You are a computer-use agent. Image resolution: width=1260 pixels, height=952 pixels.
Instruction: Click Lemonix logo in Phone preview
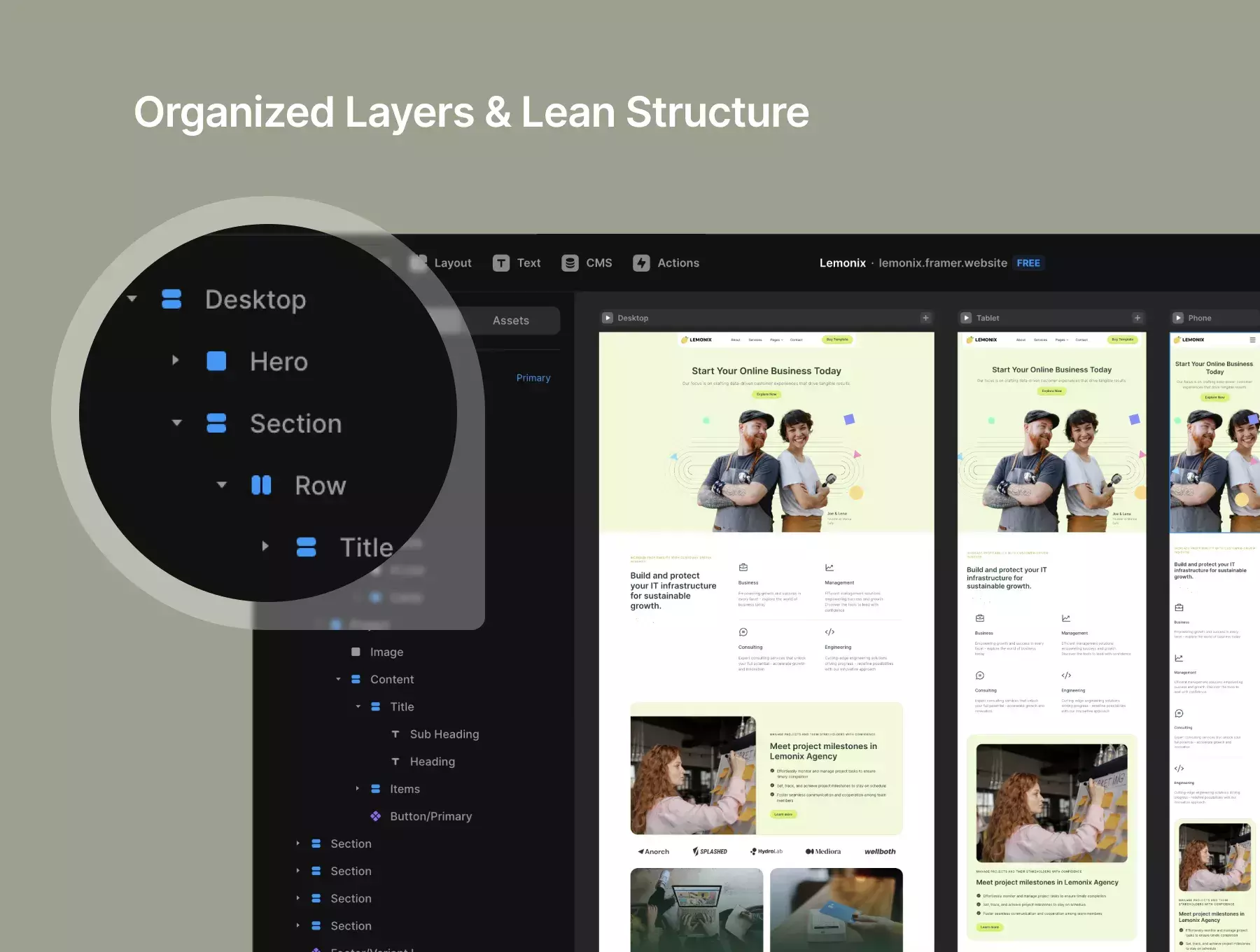[1189, 339]
